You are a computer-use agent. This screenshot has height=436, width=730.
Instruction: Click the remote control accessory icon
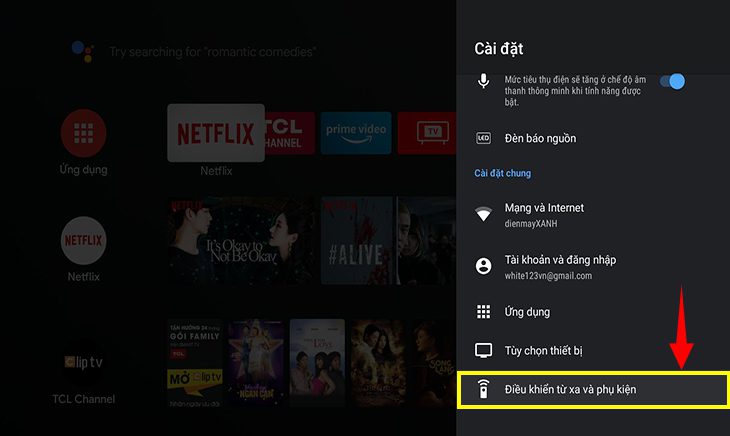[x=484, y=389]
